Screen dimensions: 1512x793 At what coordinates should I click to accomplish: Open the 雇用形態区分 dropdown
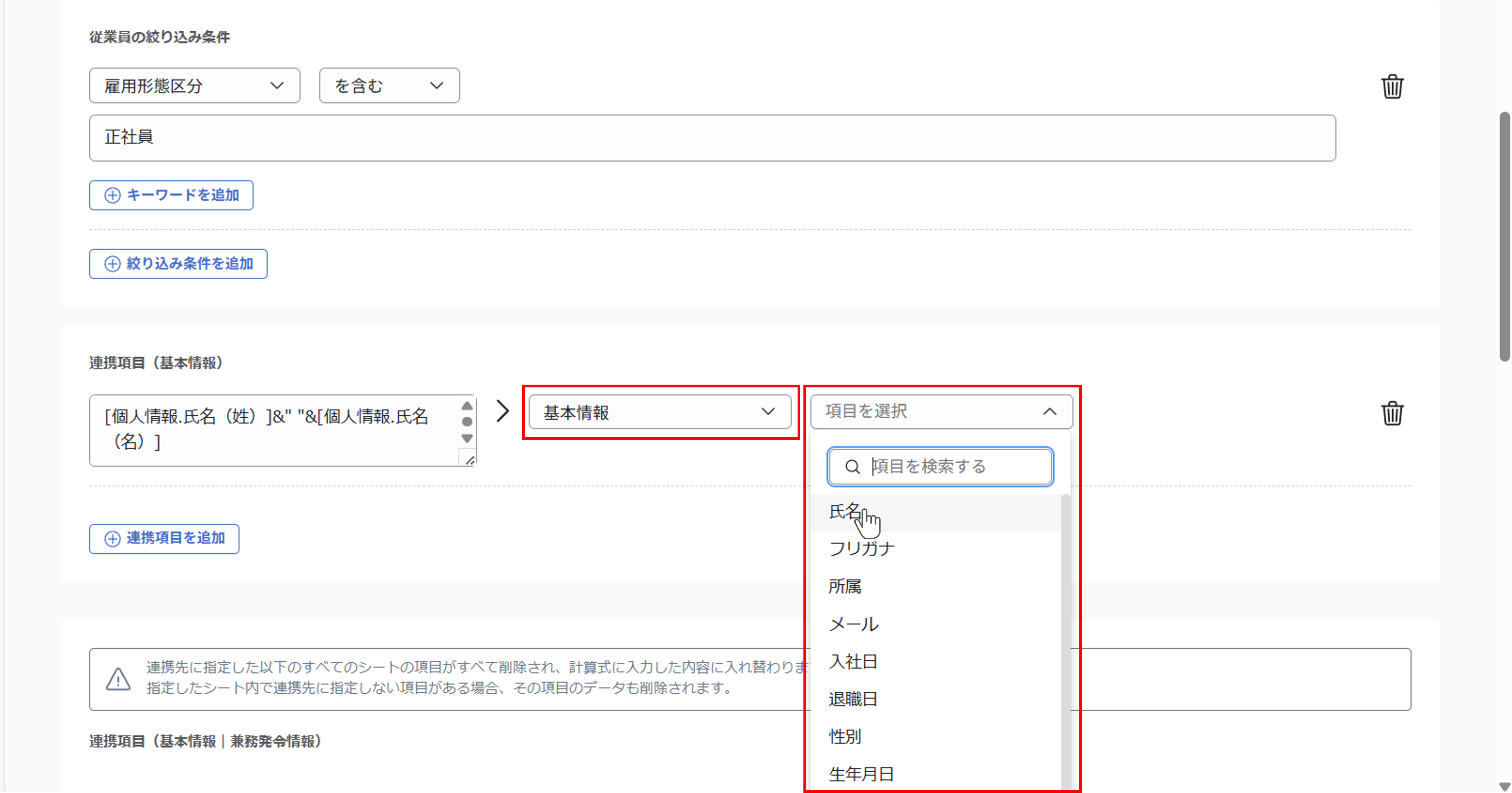[194, 86]
